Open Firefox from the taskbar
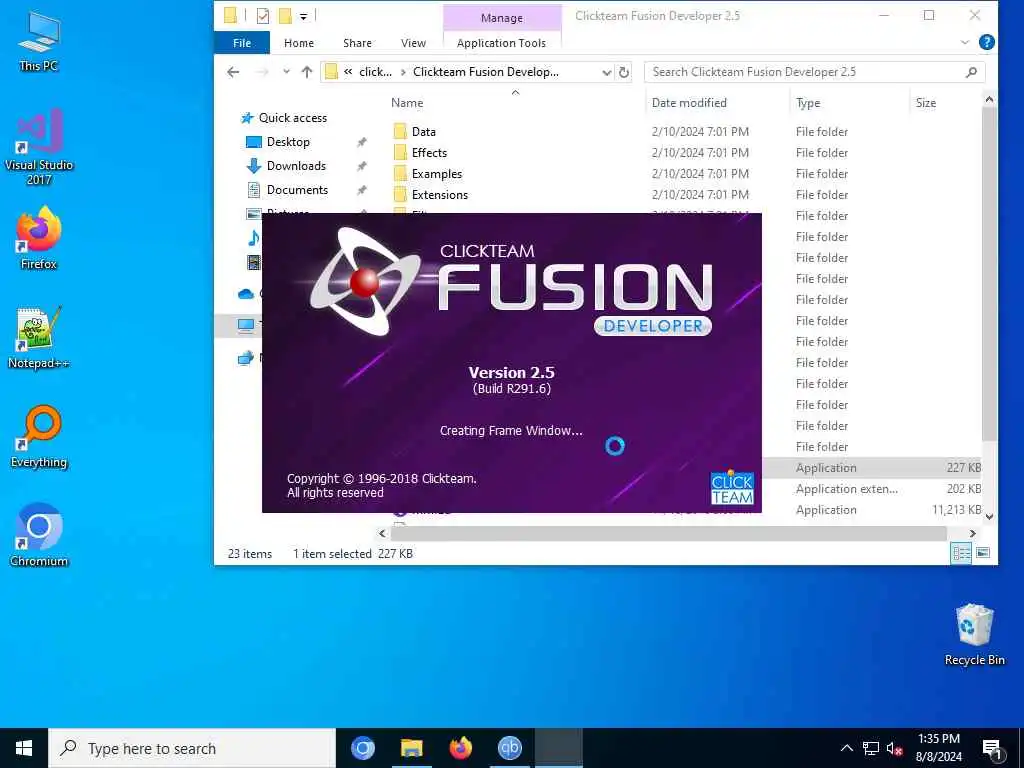 click(x=461, y=748)
